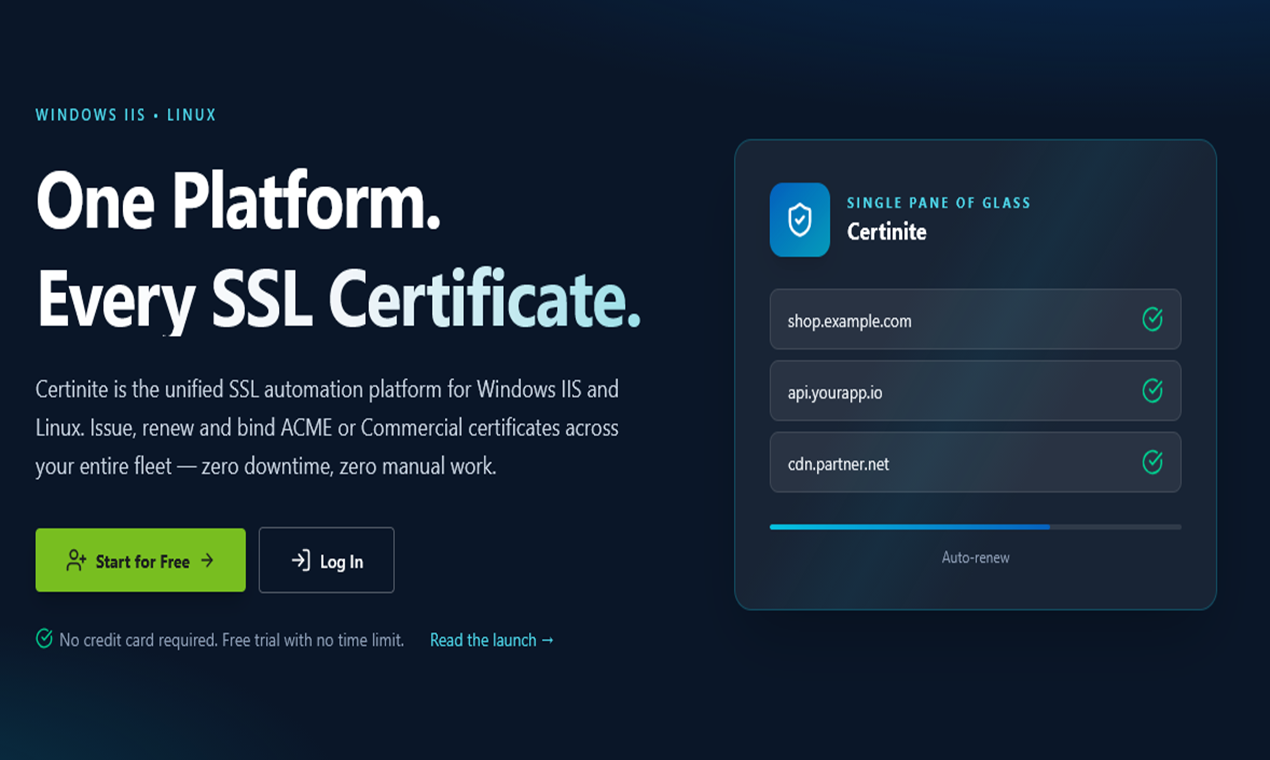Viewport: 1270px width, 760px height.
Task: Click the WINDOWS IIS • LINUX tagline
Action: pos(126,115)
